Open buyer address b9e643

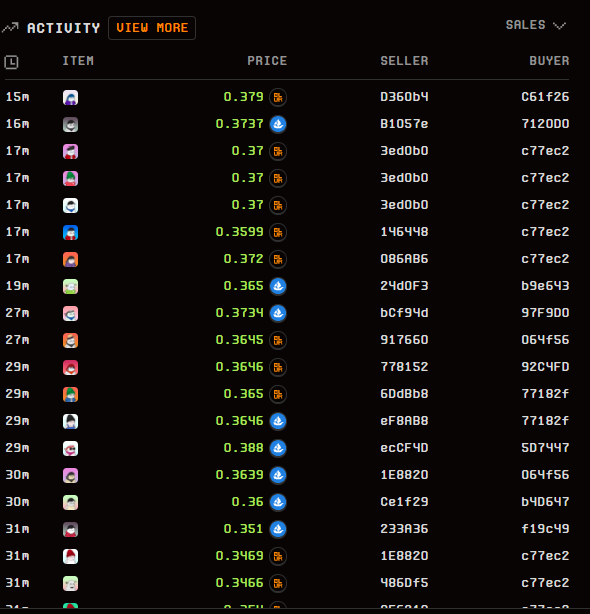point(545,286)
